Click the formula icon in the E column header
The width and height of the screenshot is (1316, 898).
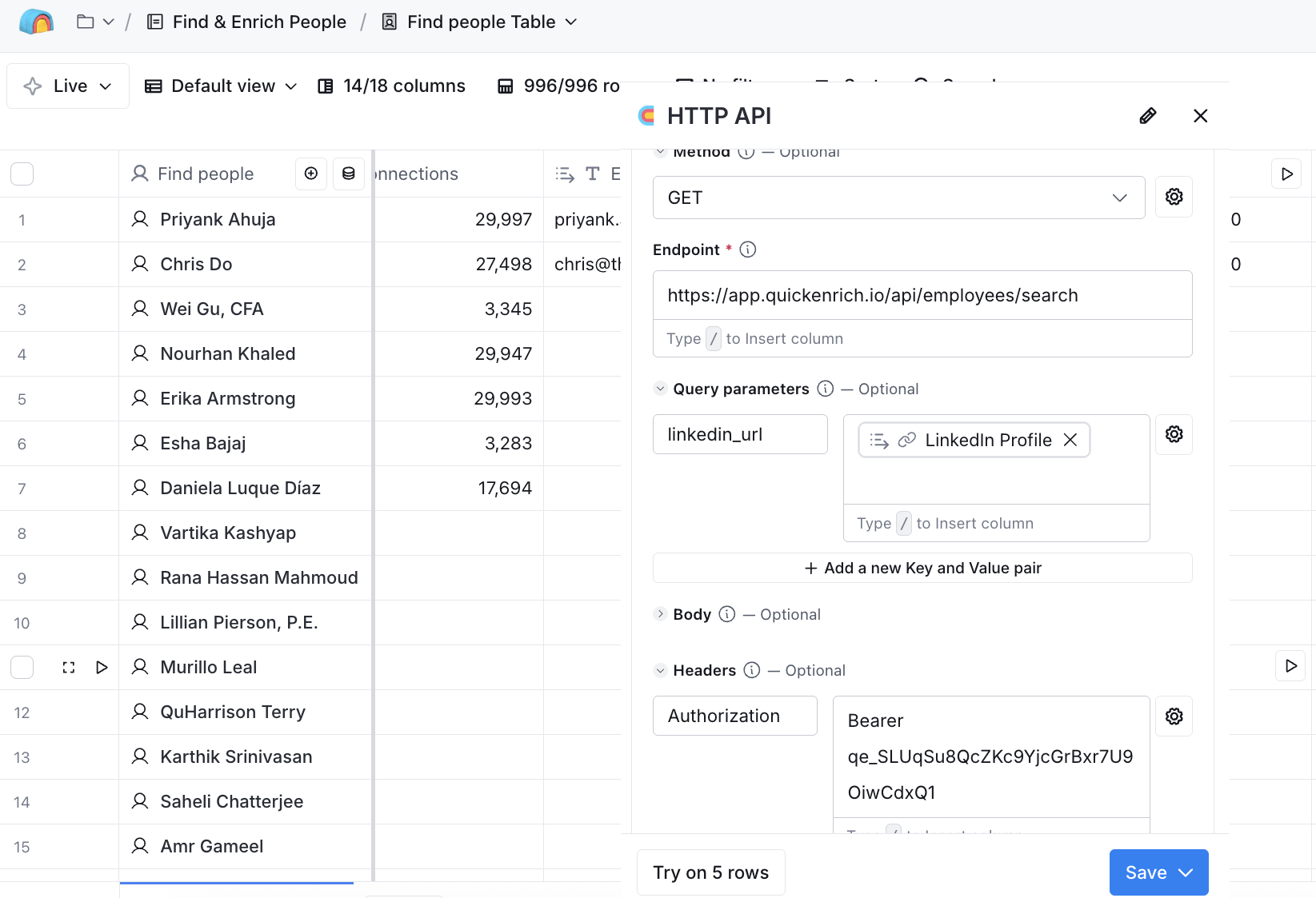pos(565,174)
